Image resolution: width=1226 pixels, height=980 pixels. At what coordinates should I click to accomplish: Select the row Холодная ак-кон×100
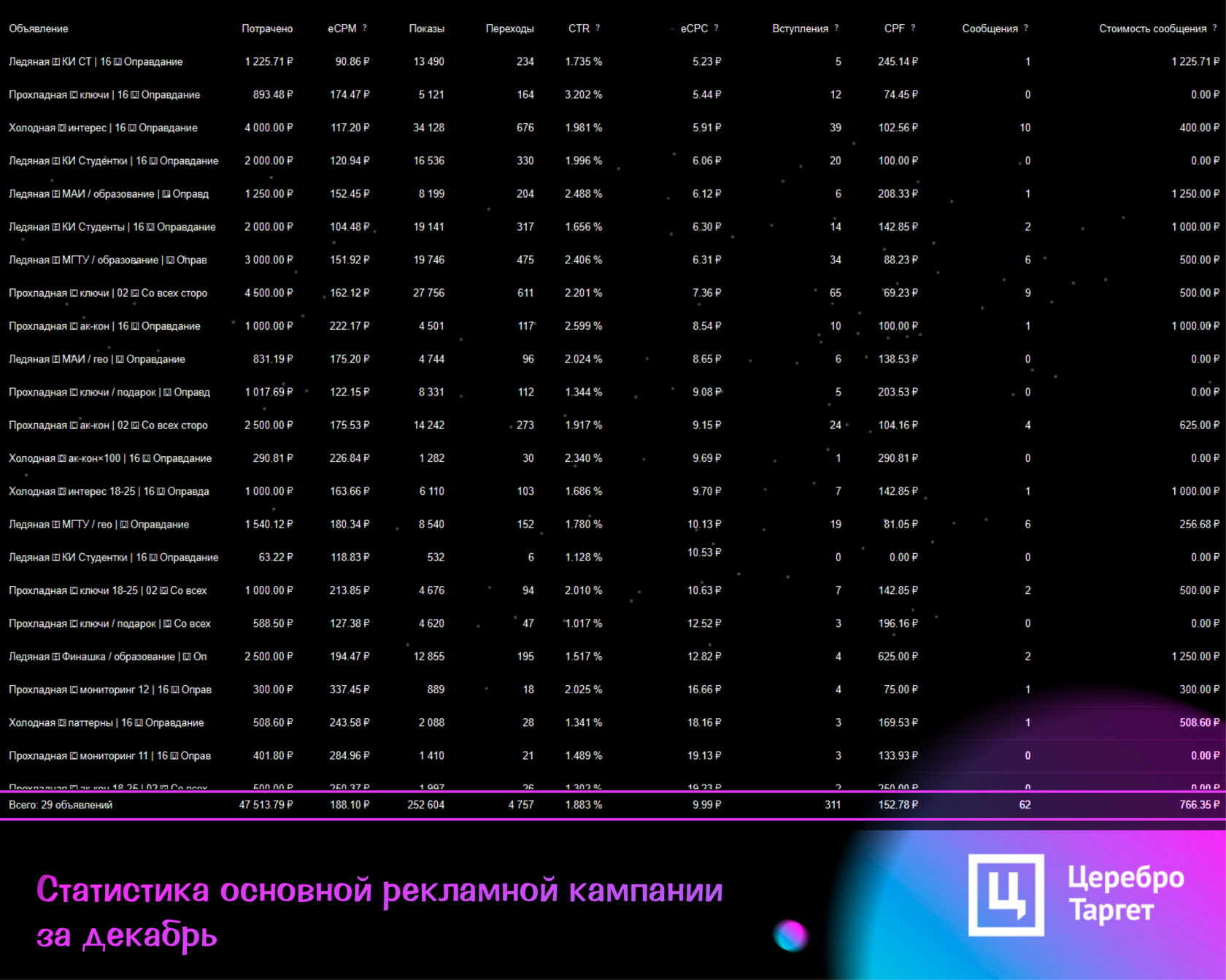[613, 458]
